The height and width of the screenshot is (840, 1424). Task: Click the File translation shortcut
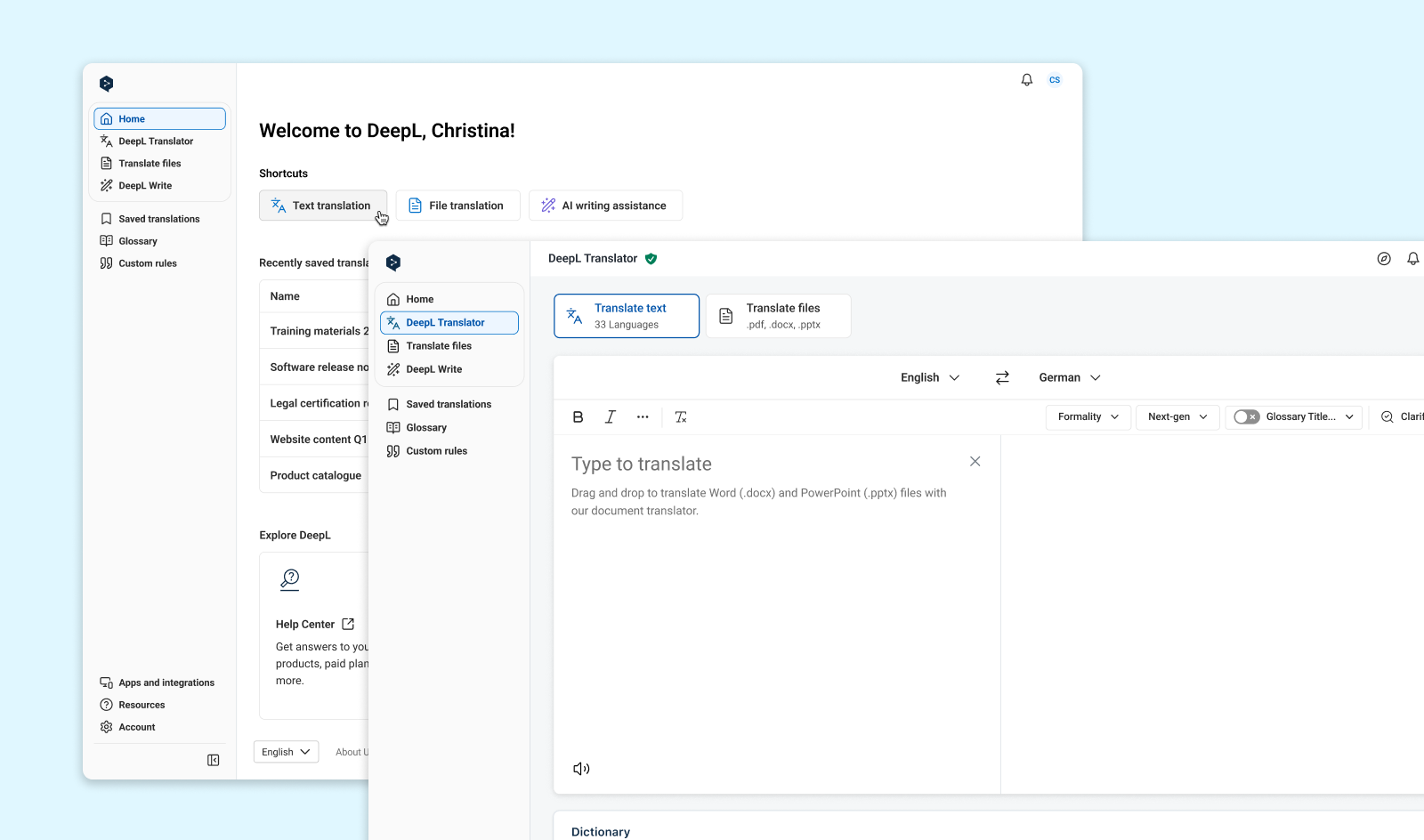tap(458, 206)
